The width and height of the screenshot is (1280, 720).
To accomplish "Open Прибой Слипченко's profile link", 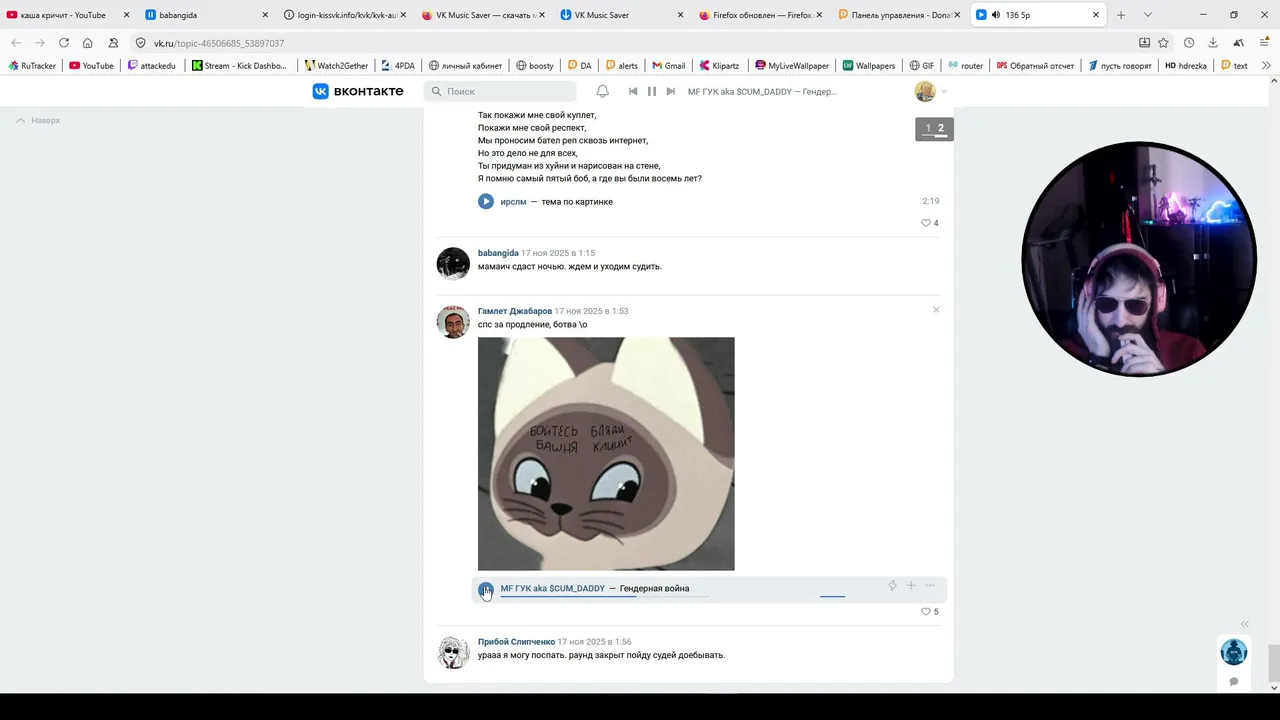I will (x=516, y=642).
